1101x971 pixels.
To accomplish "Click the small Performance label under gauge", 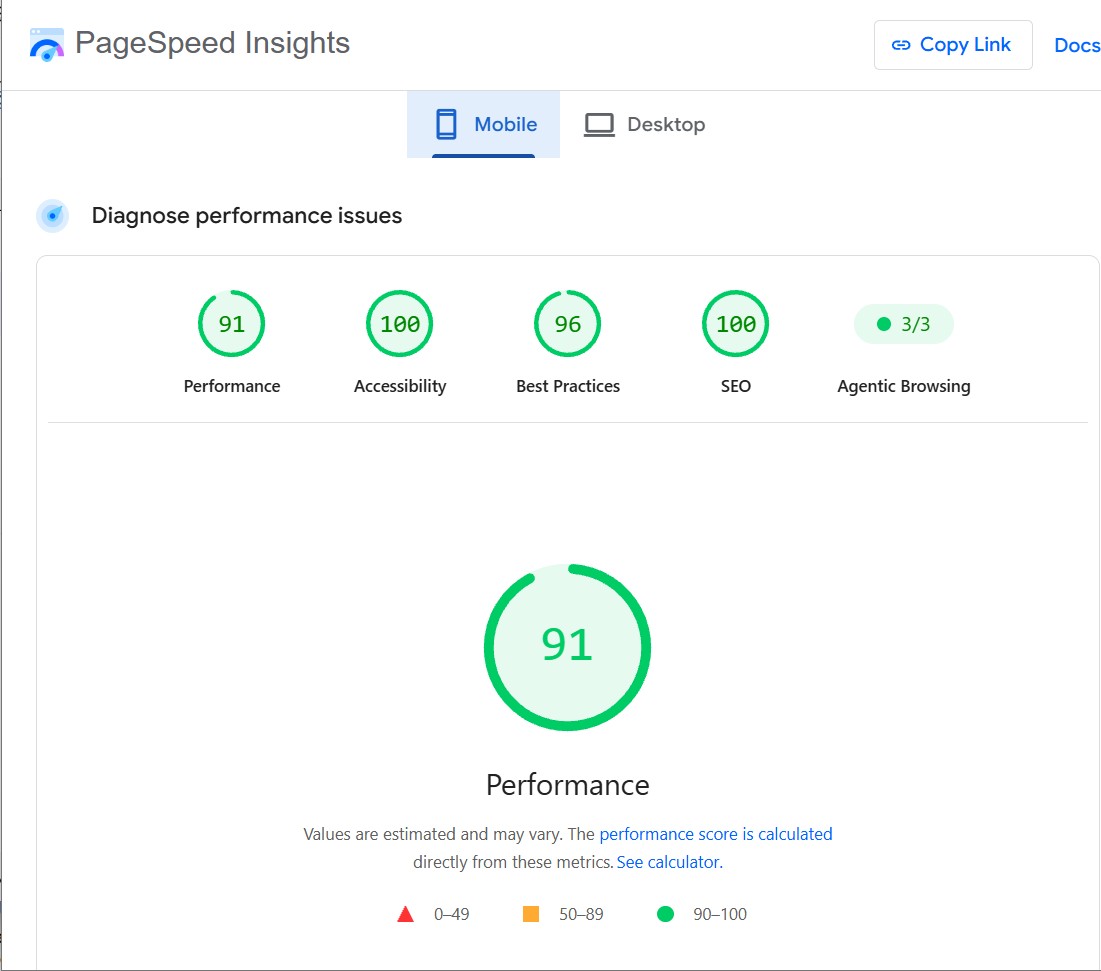I will click(x=232, y=386).
